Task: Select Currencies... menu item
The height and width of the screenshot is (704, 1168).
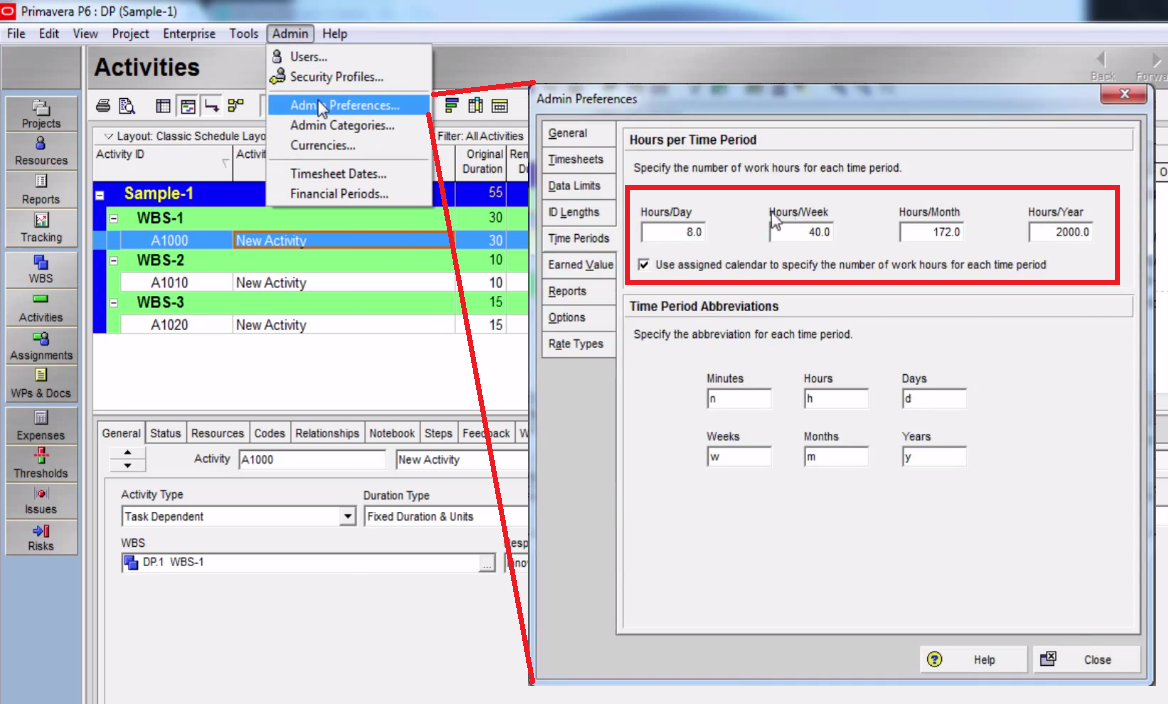Action: pos(323,145)
